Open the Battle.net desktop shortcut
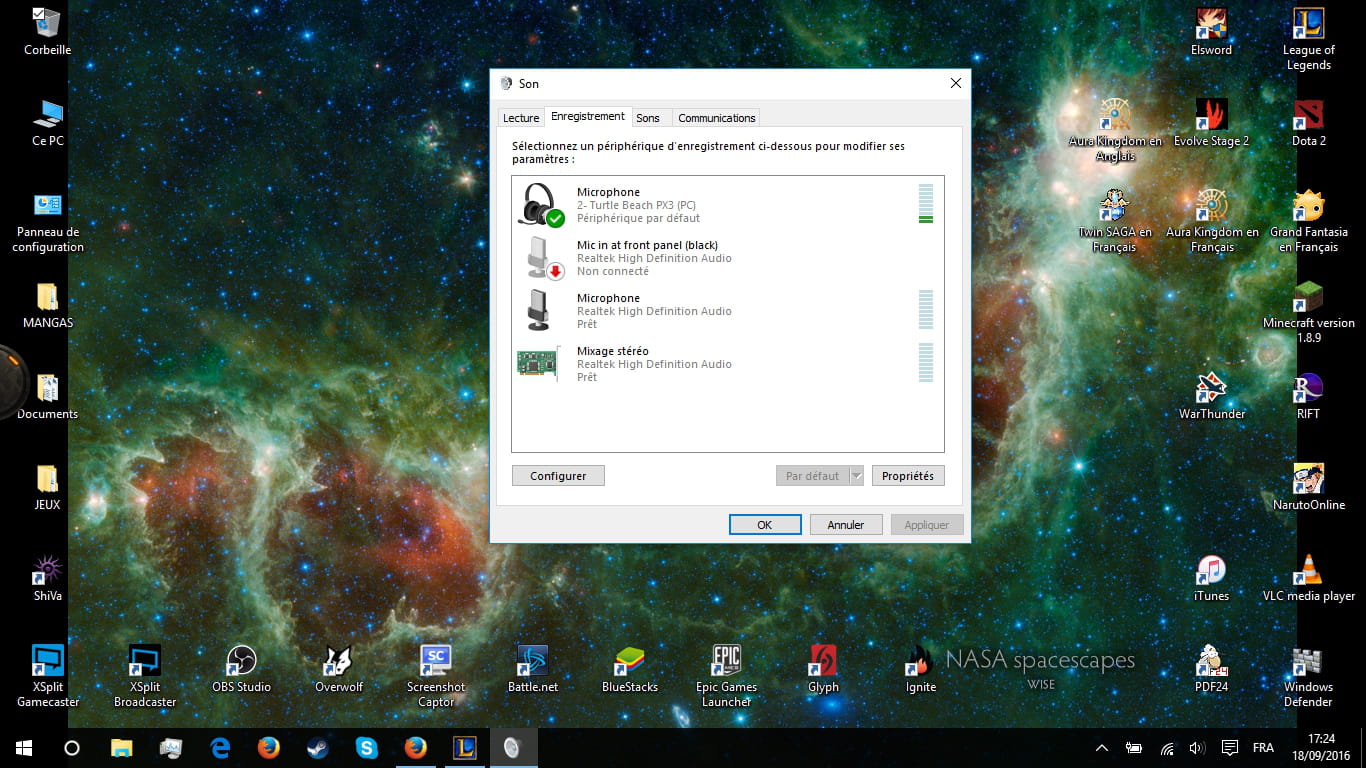Viewport: 1366px width, 768px height. point(532,668)
